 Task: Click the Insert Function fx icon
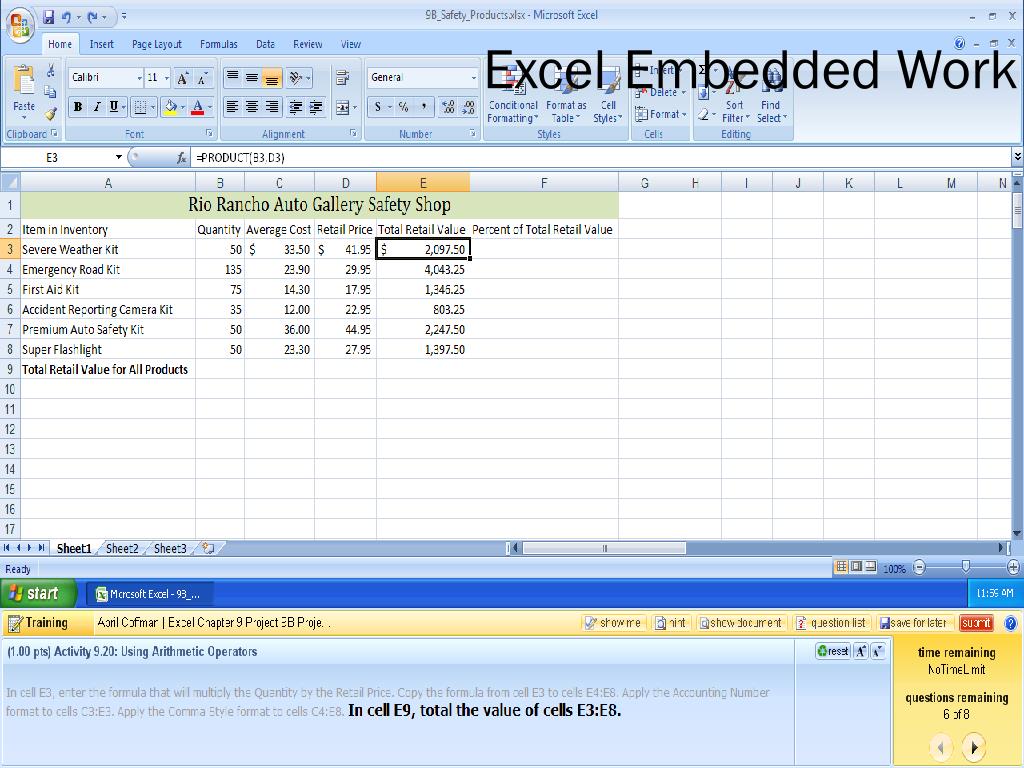click(x=181, y=157)
